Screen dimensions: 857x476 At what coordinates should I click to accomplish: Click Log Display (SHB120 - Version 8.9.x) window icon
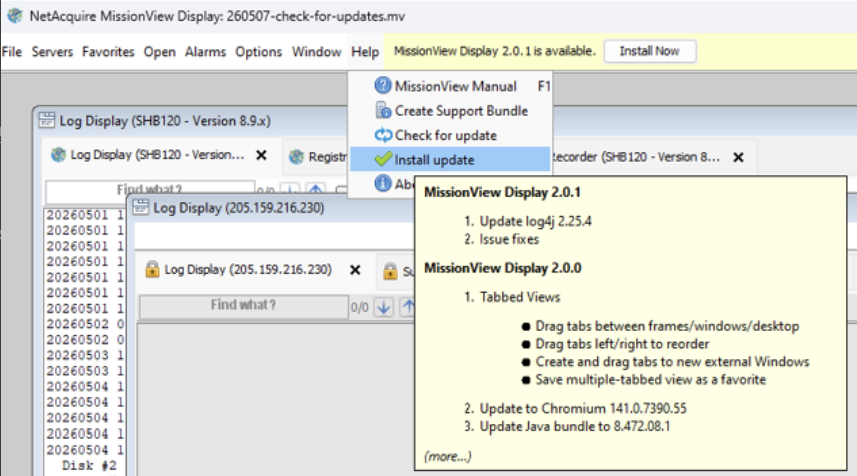point(47,120)
